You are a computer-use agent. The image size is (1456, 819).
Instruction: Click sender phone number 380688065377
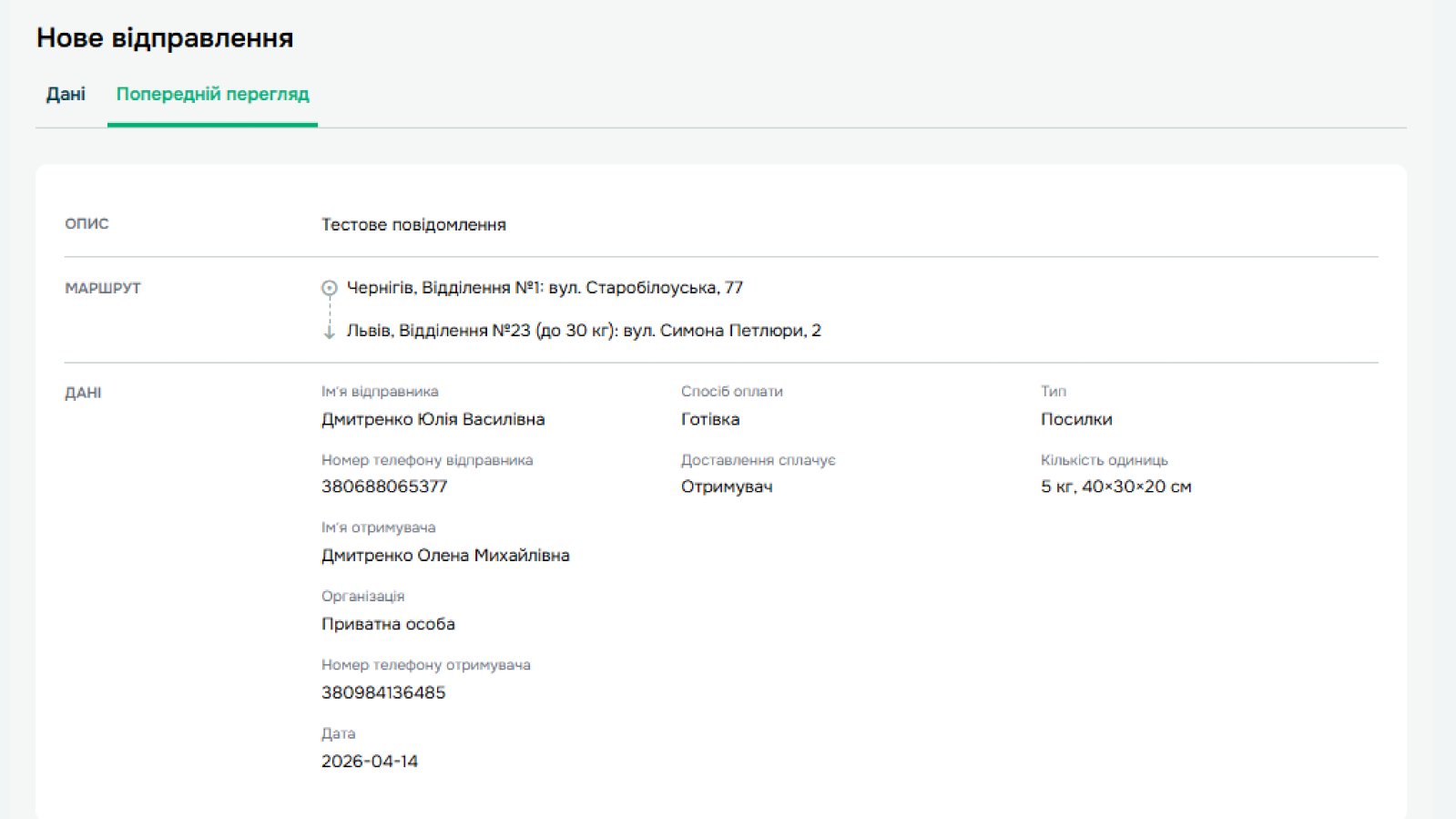[384, 486]
